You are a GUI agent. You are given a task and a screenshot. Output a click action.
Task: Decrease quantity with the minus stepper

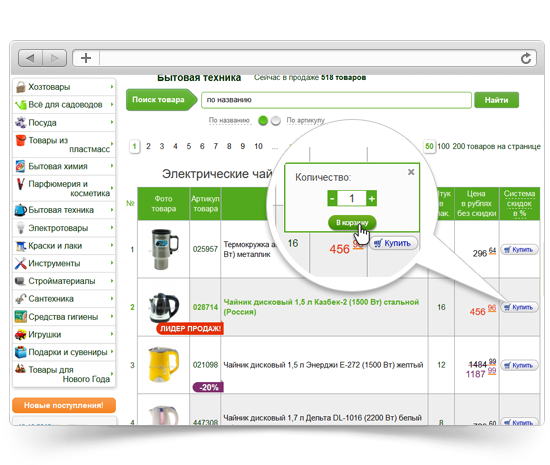pyautogui.click(x=332, y=198)
